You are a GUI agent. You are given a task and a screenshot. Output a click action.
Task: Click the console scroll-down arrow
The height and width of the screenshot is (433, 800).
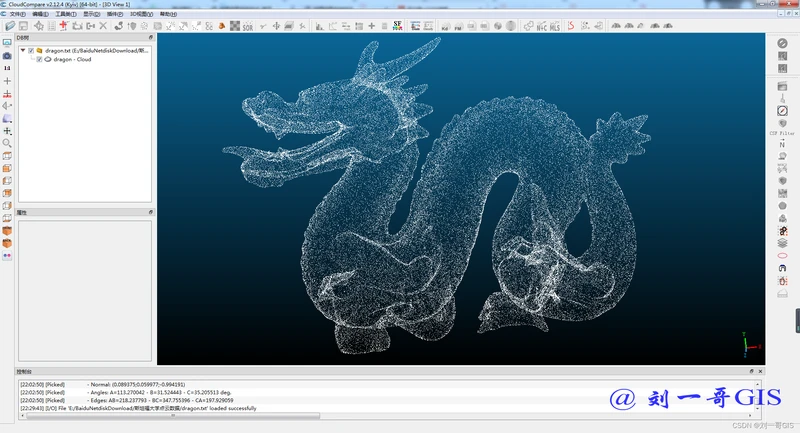758,409
